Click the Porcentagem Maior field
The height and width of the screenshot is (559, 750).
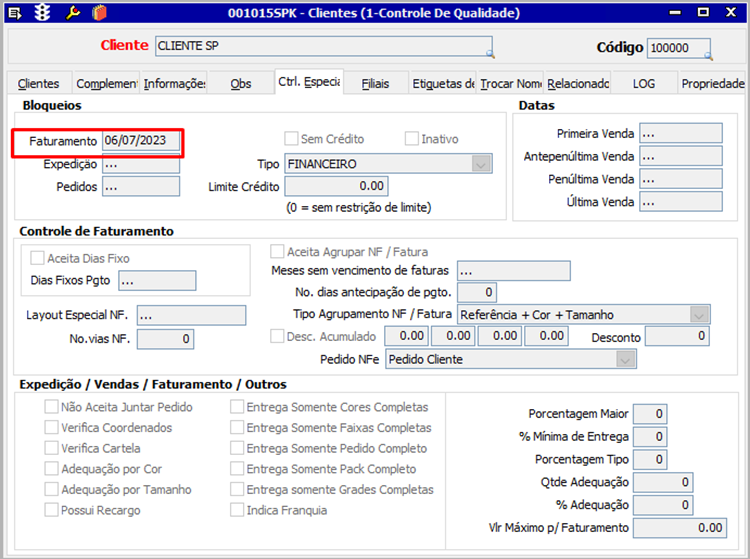(x=650, y=414)
